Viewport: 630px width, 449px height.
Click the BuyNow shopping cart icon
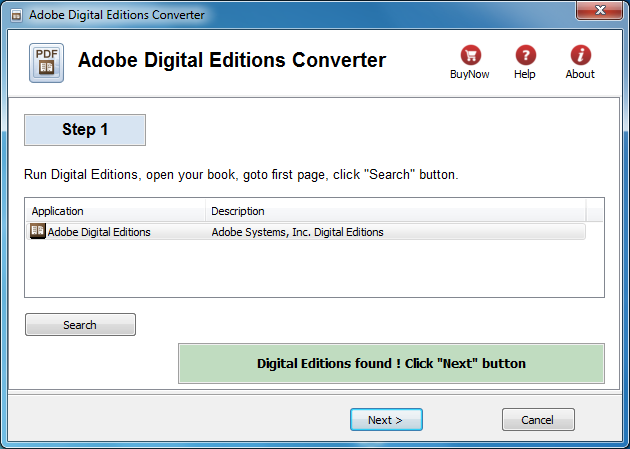coord(470,55)
